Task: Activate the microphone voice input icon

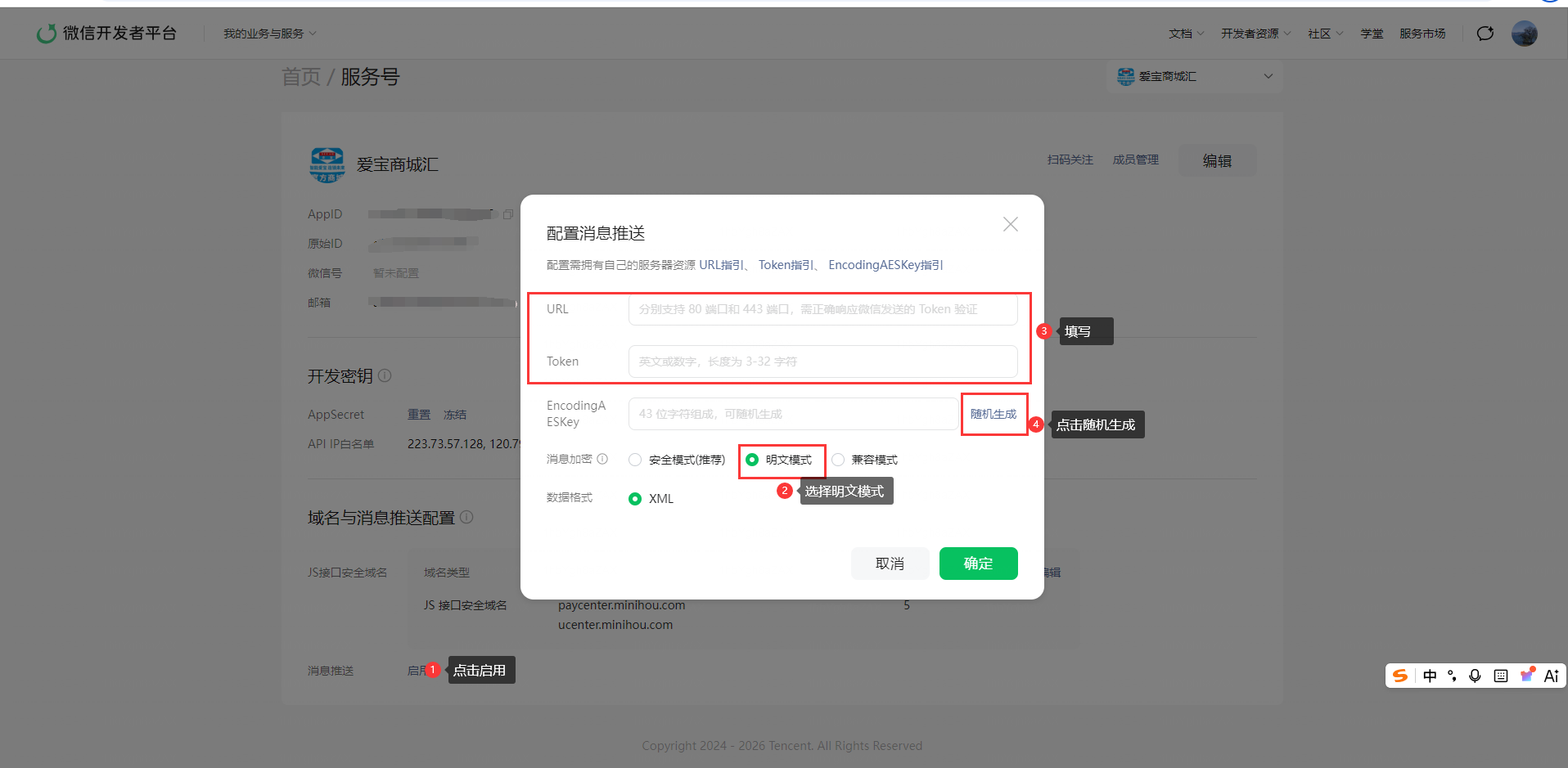Action: pos(1475,676)
